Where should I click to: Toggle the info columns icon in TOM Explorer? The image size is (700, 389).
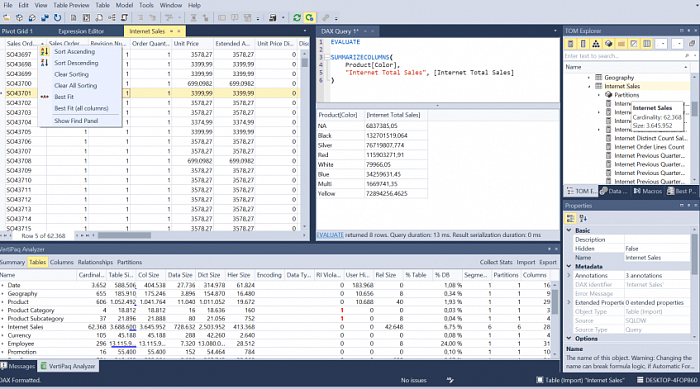[646, 44]
